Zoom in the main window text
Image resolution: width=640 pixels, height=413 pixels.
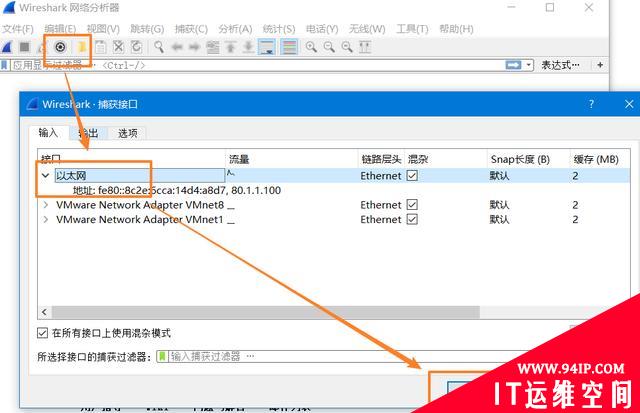point(311,47)
